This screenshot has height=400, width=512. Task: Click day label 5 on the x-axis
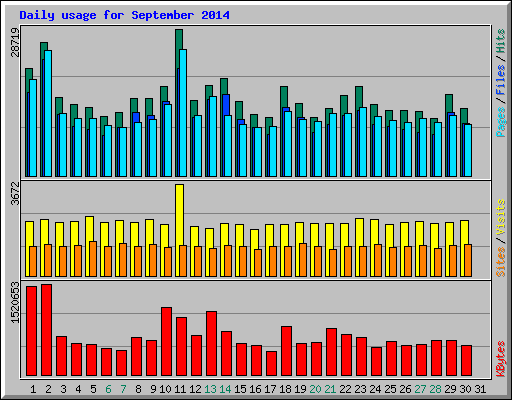click(93, 389)
